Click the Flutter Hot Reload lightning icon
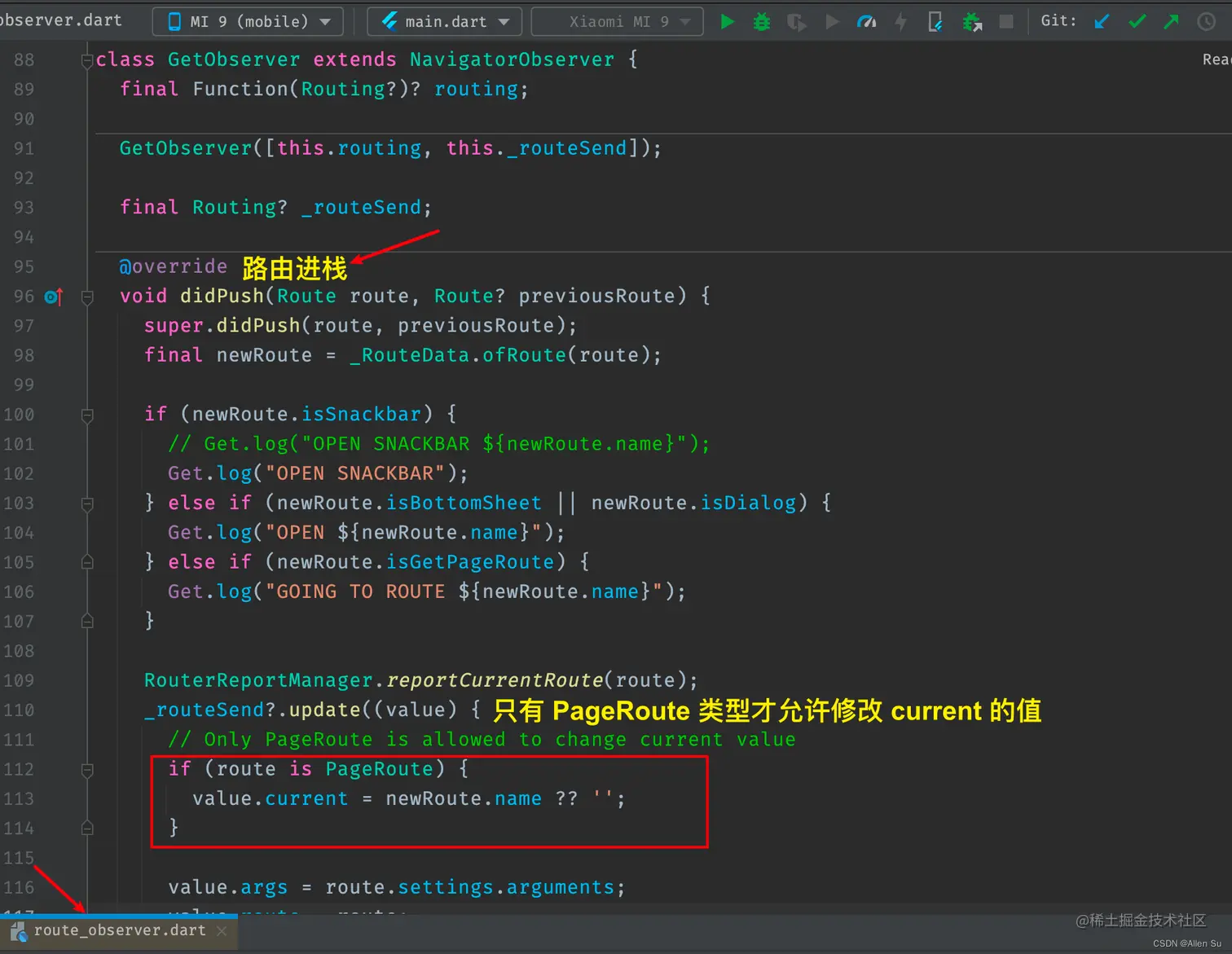 pyautogui.click(x=900, y=22)
